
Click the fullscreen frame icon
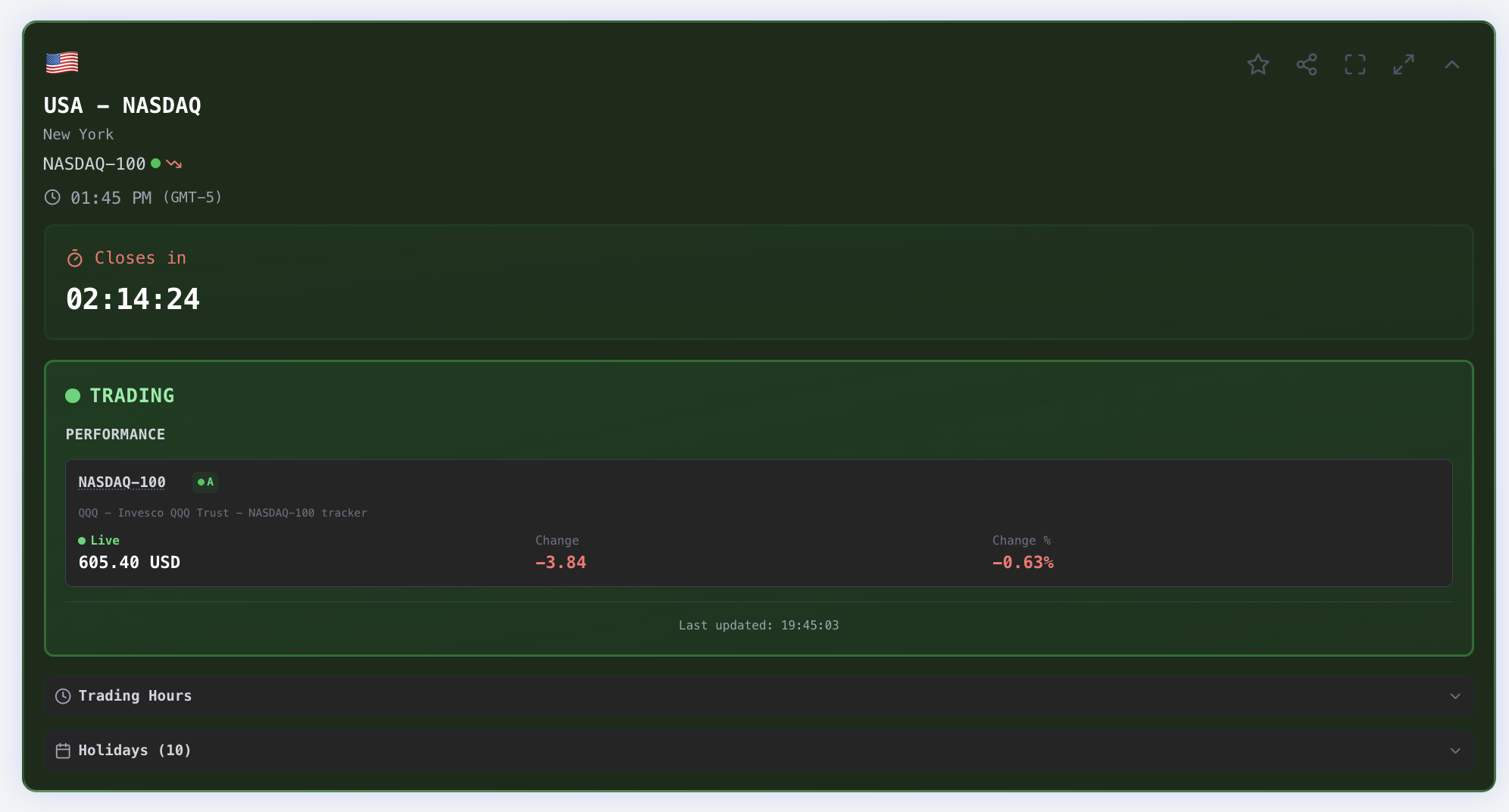(1354, 64)
